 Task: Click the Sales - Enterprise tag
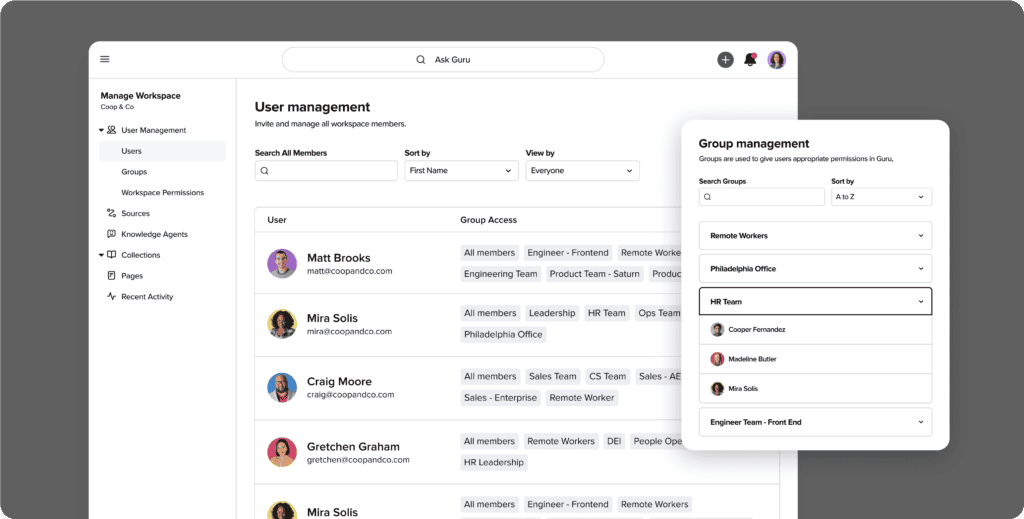[x=500, y=398]
